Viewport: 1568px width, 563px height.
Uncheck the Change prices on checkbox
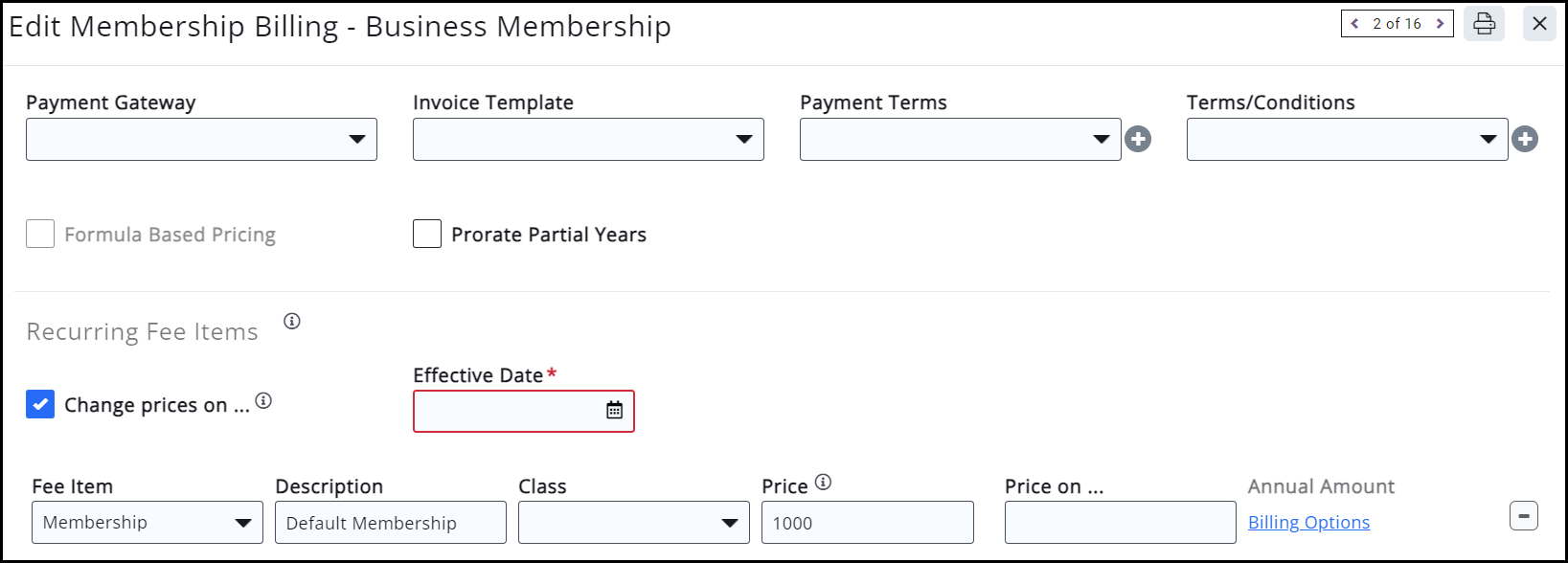point(40,405)
